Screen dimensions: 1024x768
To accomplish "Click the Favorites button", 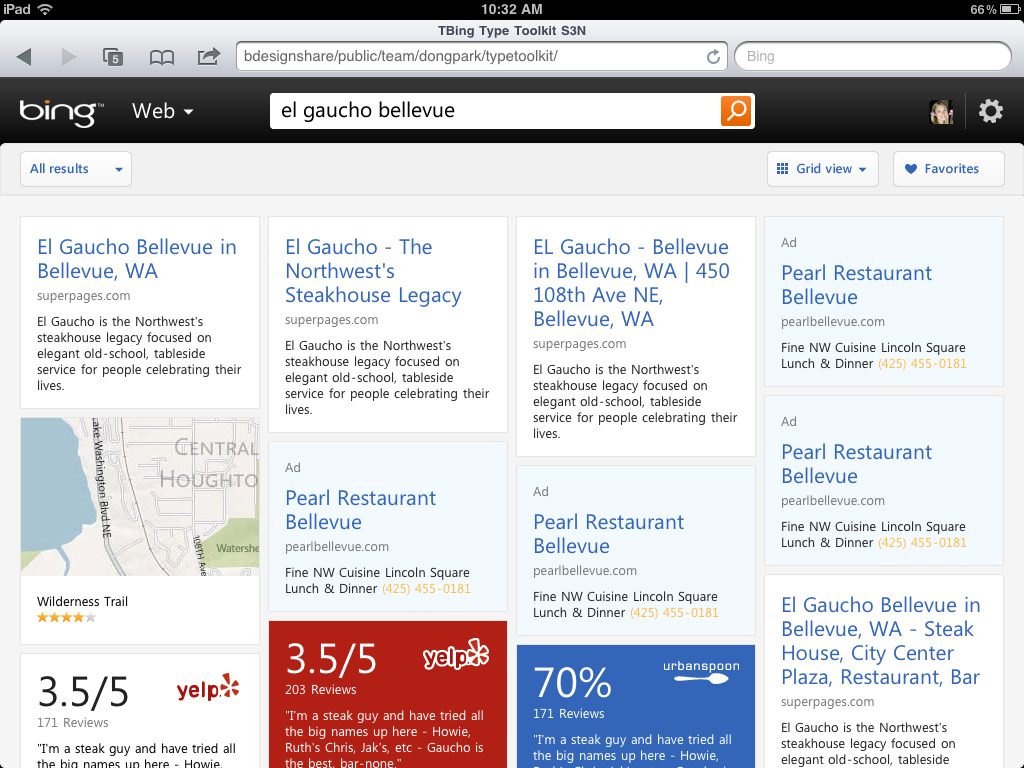I will click(948, 169).
